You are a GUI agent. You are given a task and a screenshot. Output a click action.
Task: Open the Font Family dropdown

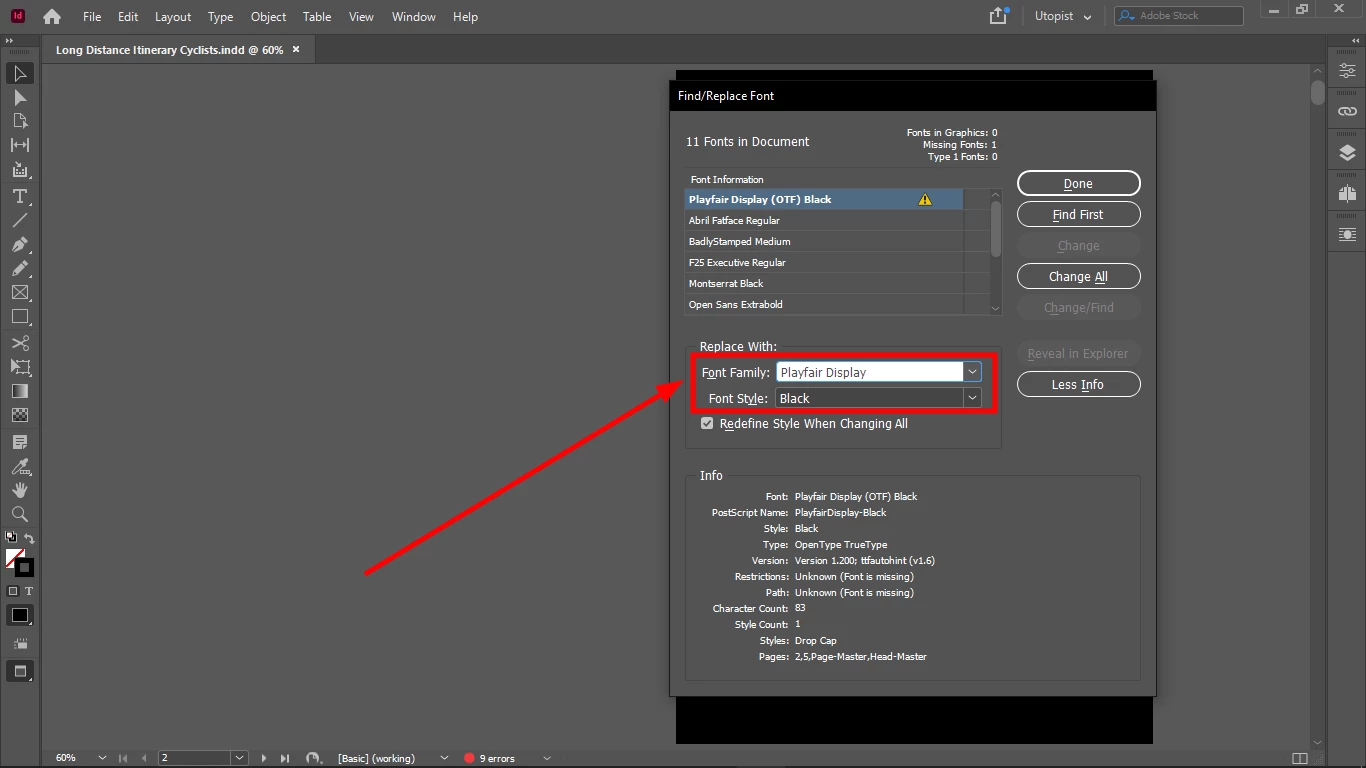972,372
